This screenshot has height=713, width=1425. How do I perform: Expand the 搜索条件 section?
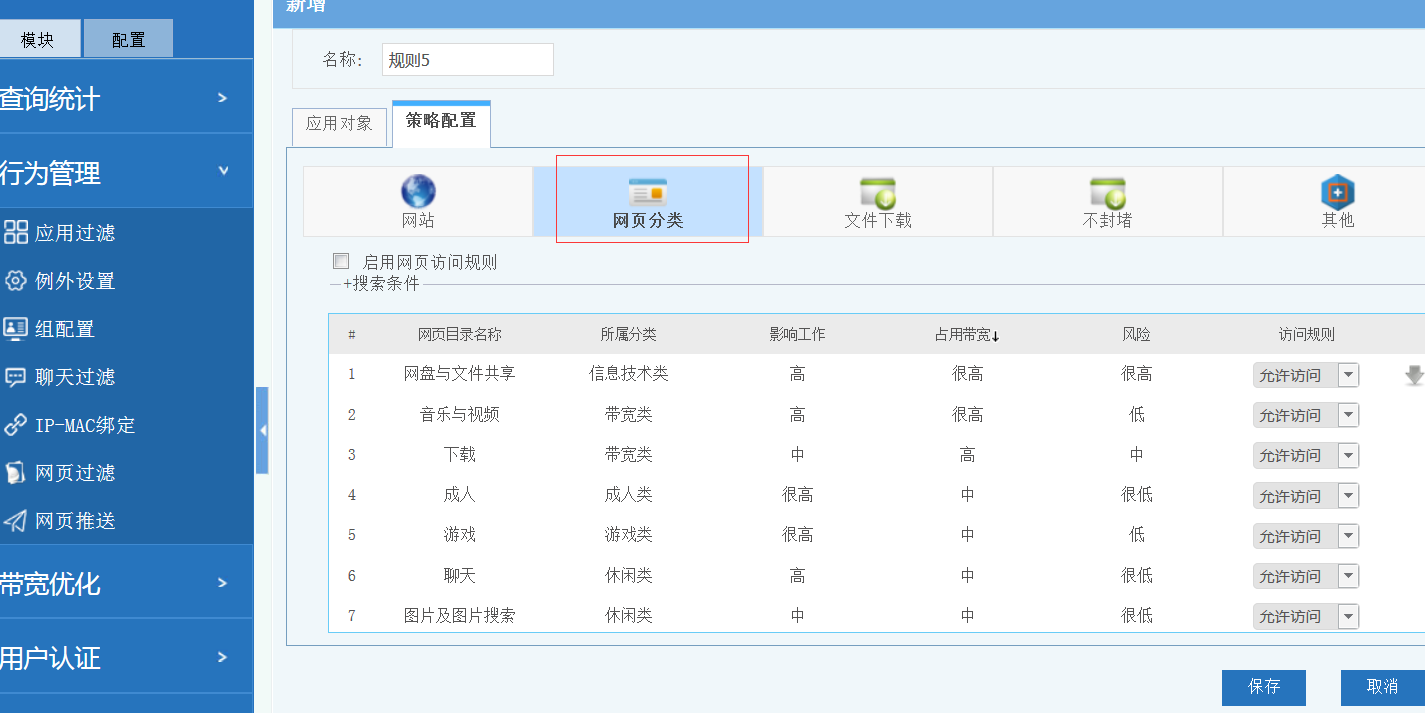pos(380,284)
